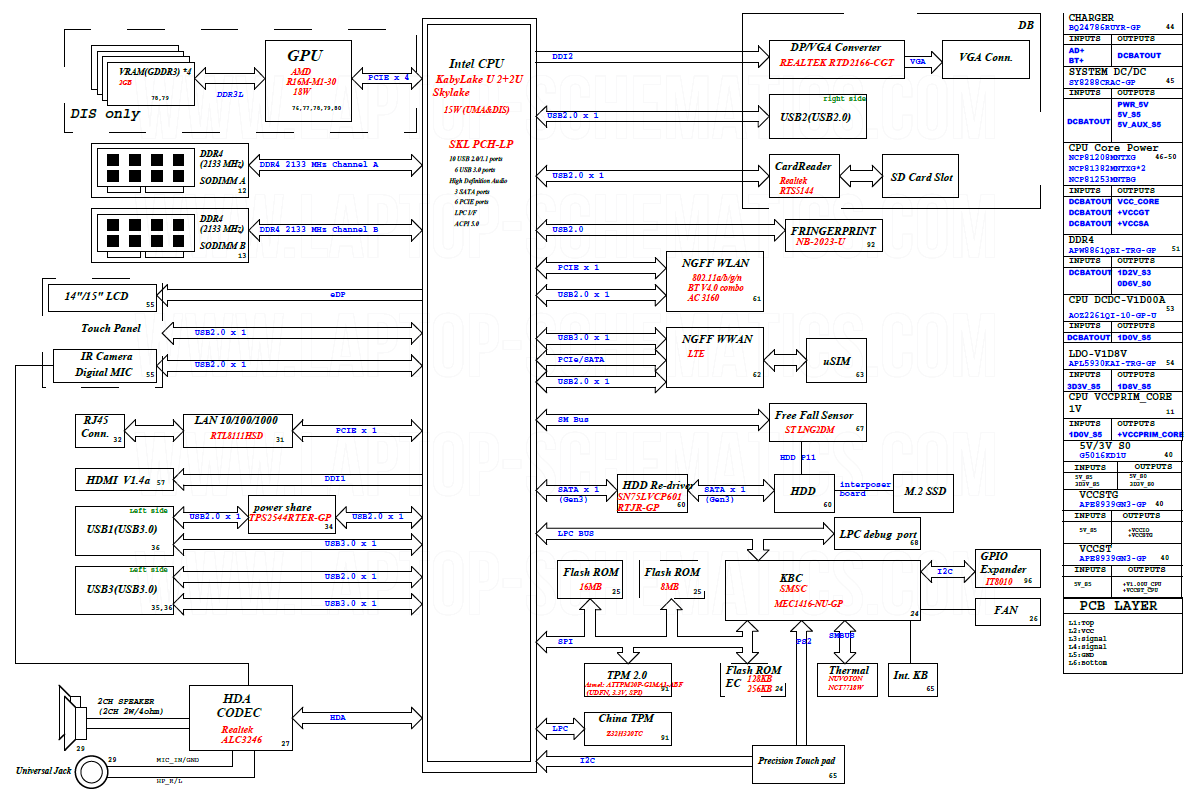The image size is (1198, 791).
Task: Click the power share TPS2544RTER-GP block
Action: click(x=292, y=514)
